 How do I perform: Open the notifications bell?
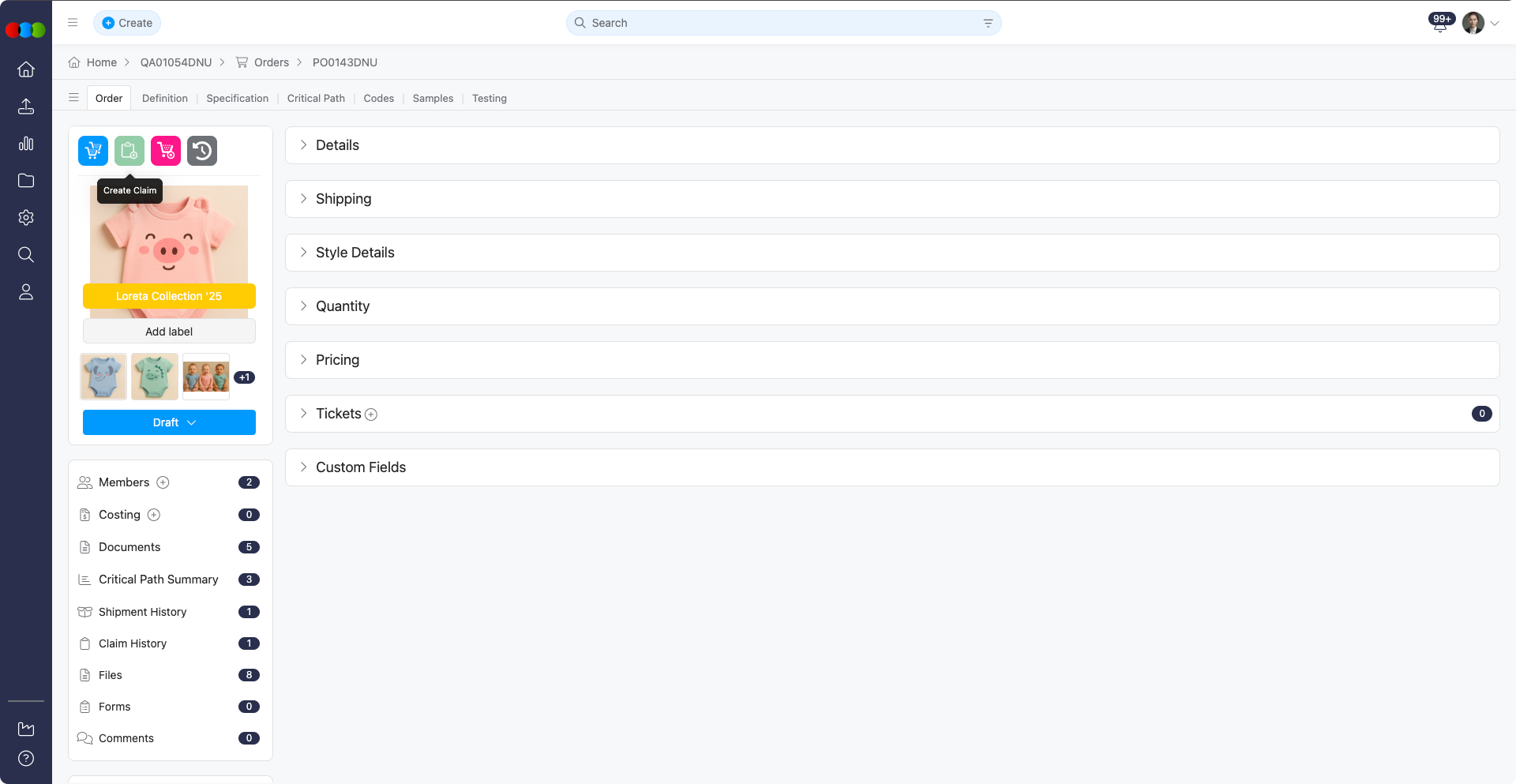[1439, 24]
